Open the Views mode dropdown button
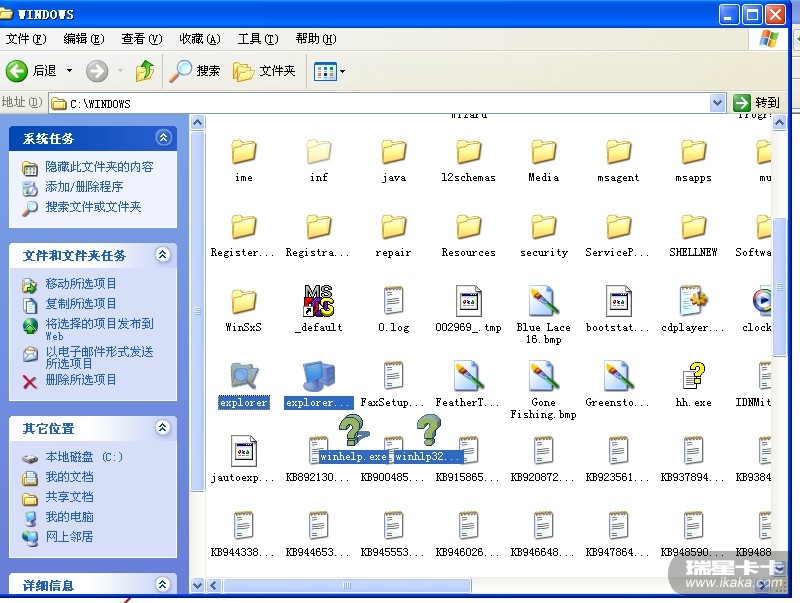The width and height of the screenshot is (800, 603). pyautogui.click(x=330, y=71)
